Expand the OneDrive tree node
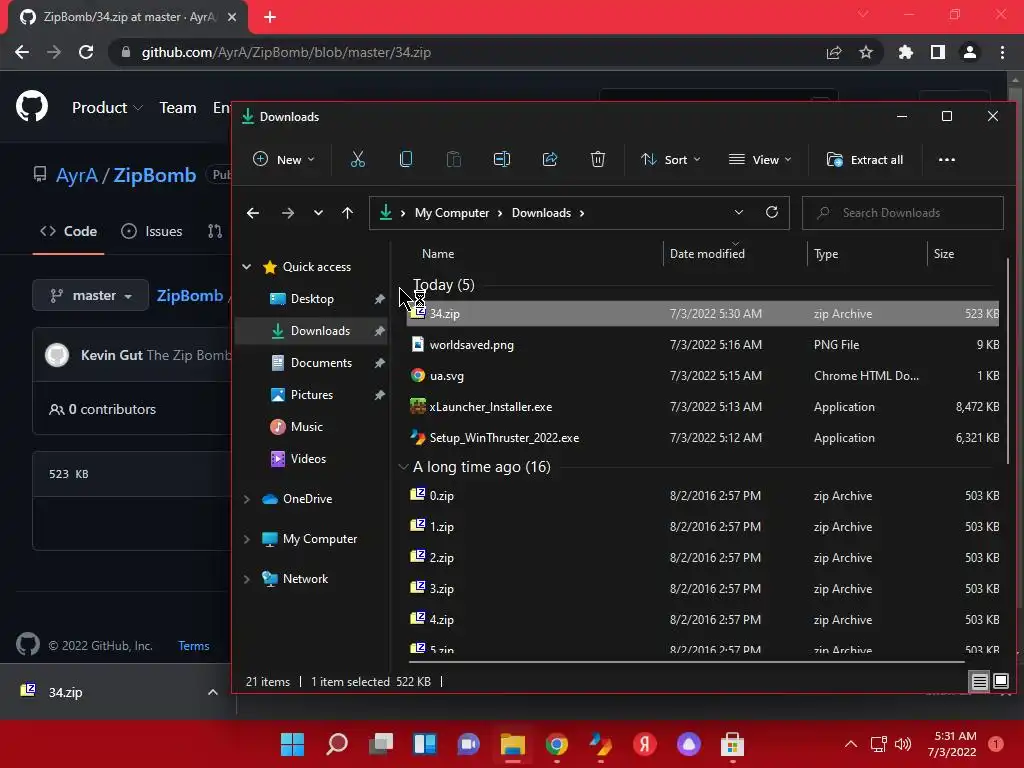 (247, 499)
